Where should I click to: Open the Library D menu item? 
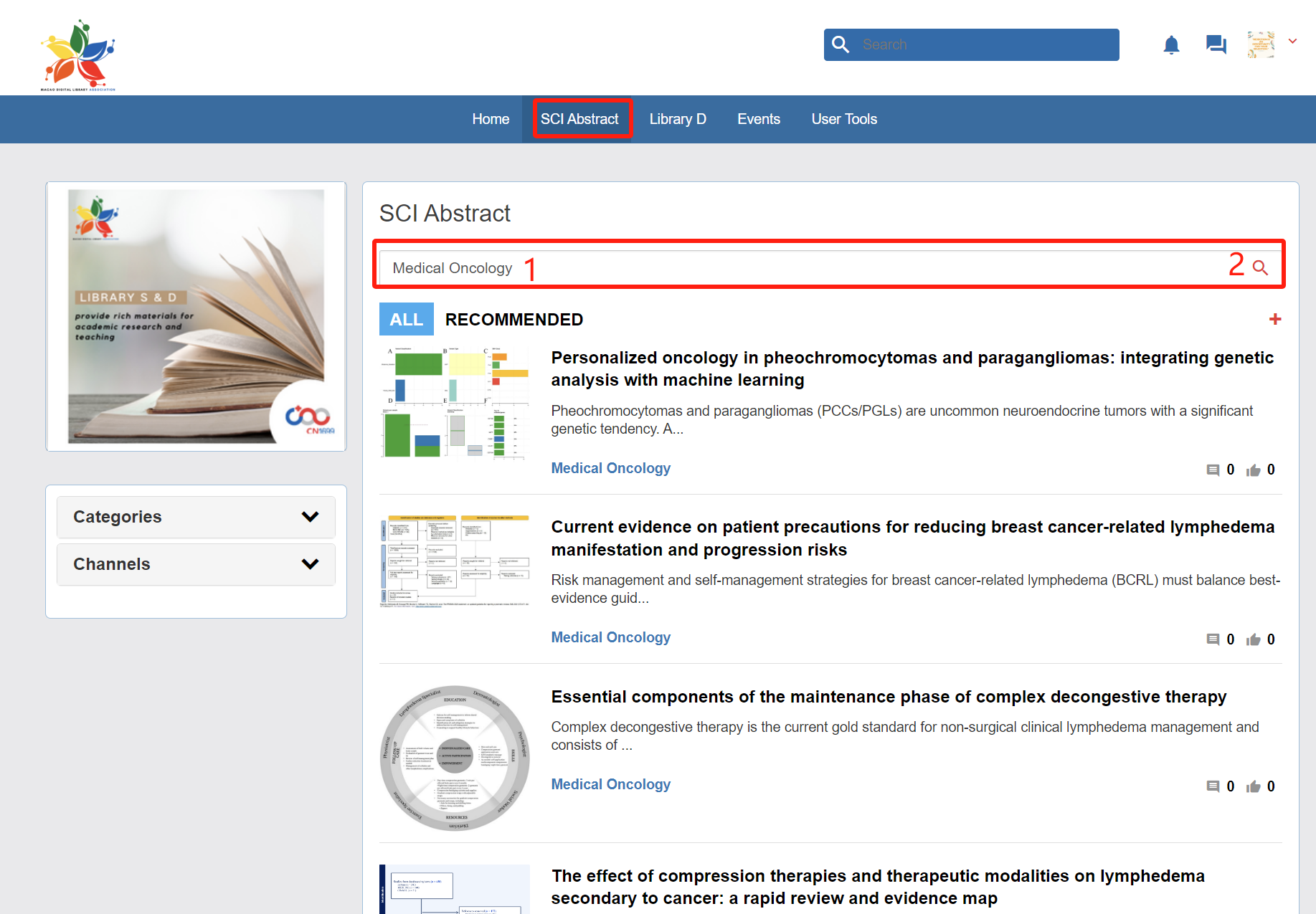(677, 119)
